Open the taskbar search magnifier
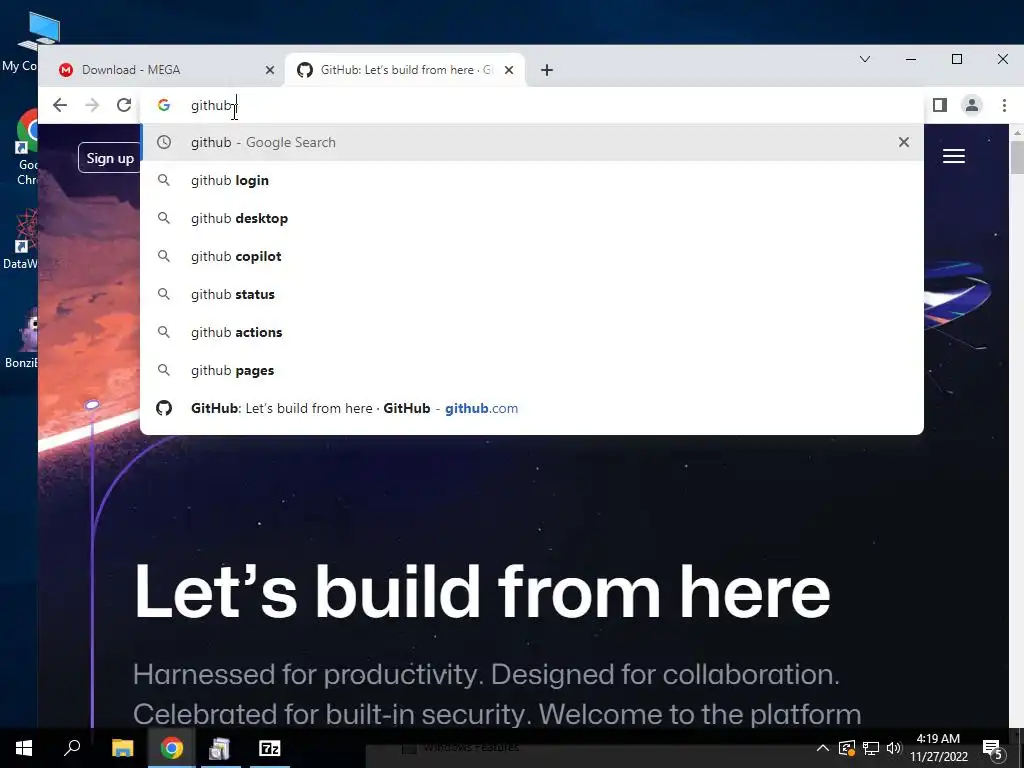Screen dimensions: 1024x768 72,748
